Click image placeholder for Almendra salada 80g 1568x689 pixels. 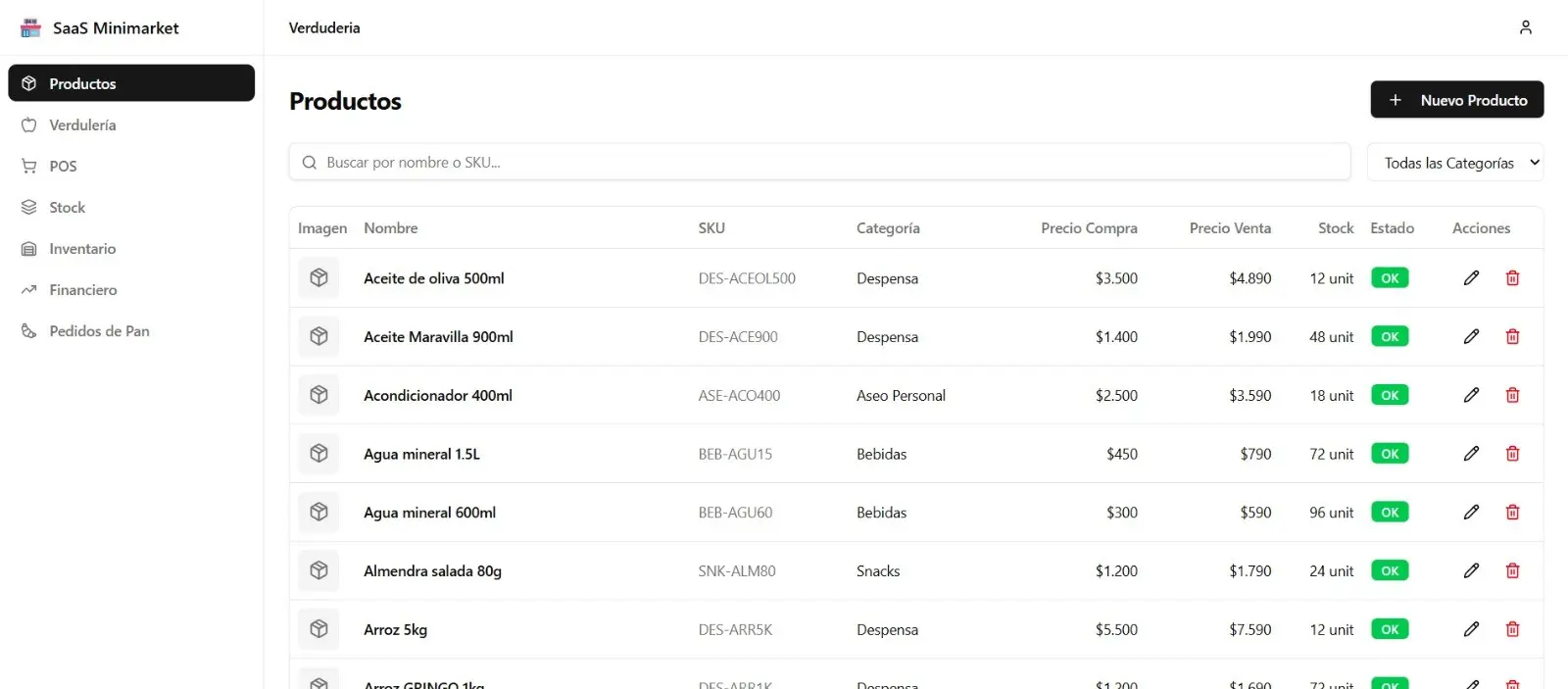click(318, 570)
